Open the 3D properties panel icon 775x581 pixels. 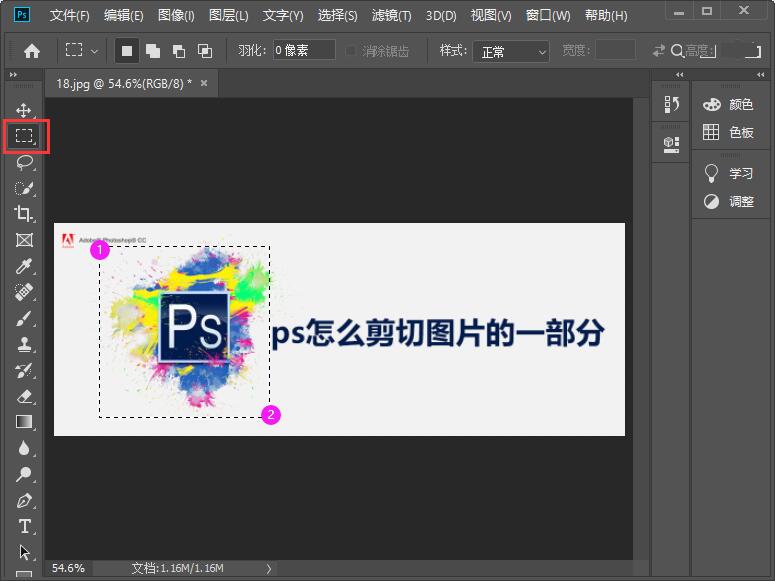coord(671,144)
